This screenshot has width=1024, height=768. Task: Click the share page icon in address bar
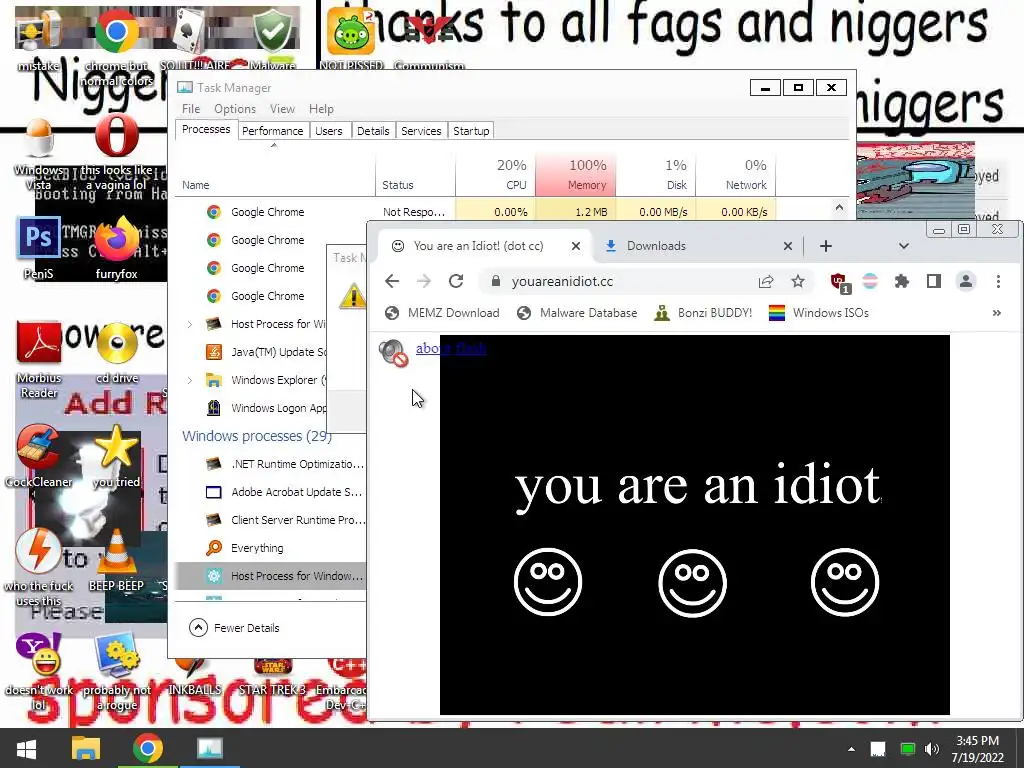(766, 281)
